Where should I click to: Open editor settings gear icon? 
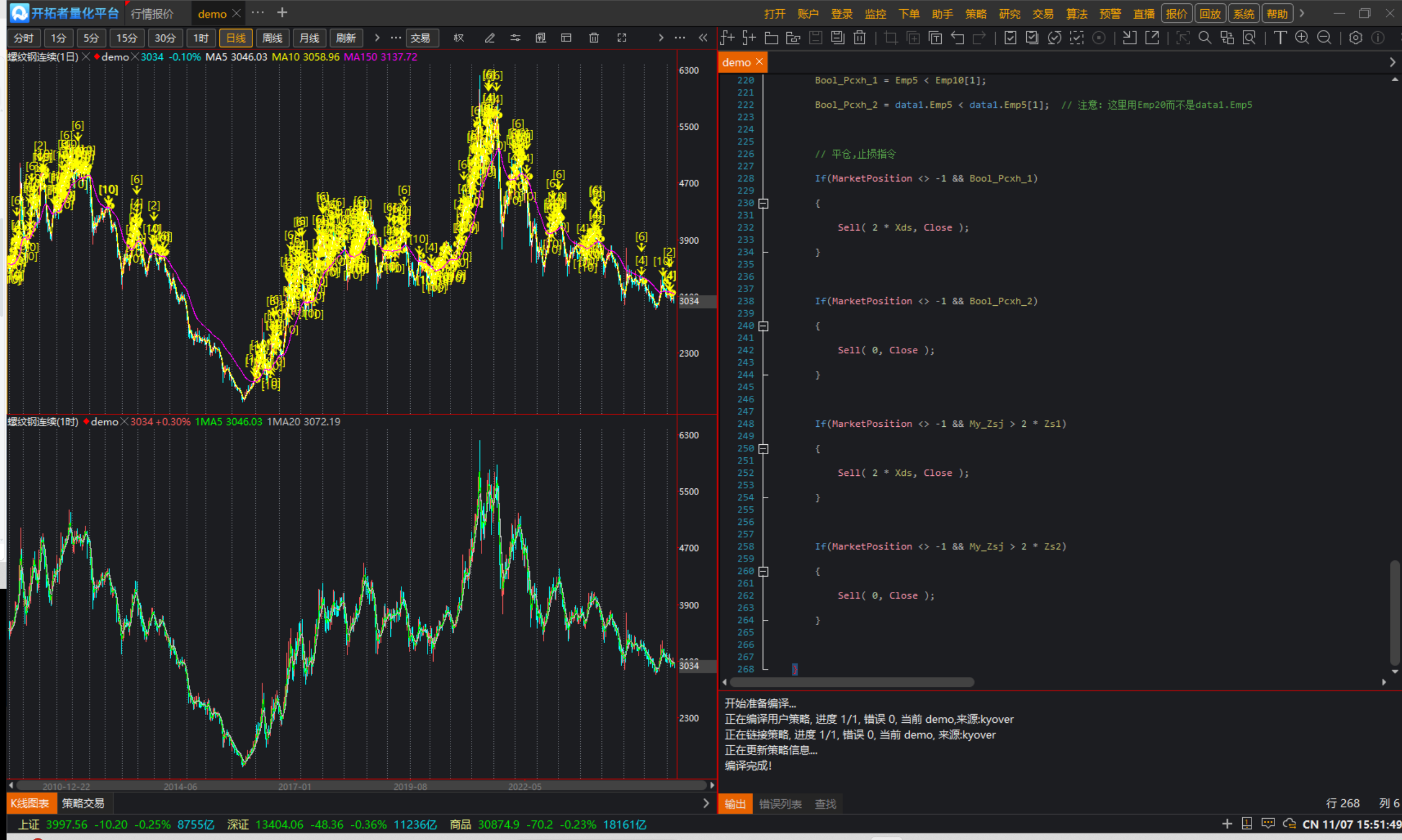[1355, 38]
